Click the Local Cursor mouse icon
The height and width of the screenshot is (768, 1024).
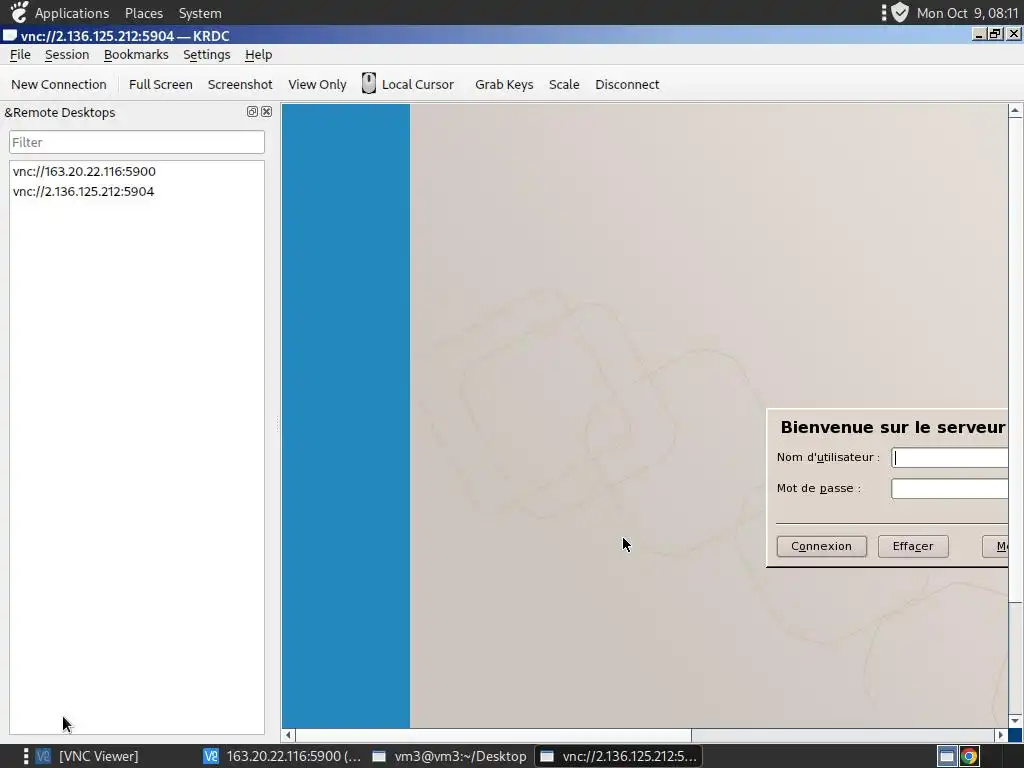coord(368,84)
